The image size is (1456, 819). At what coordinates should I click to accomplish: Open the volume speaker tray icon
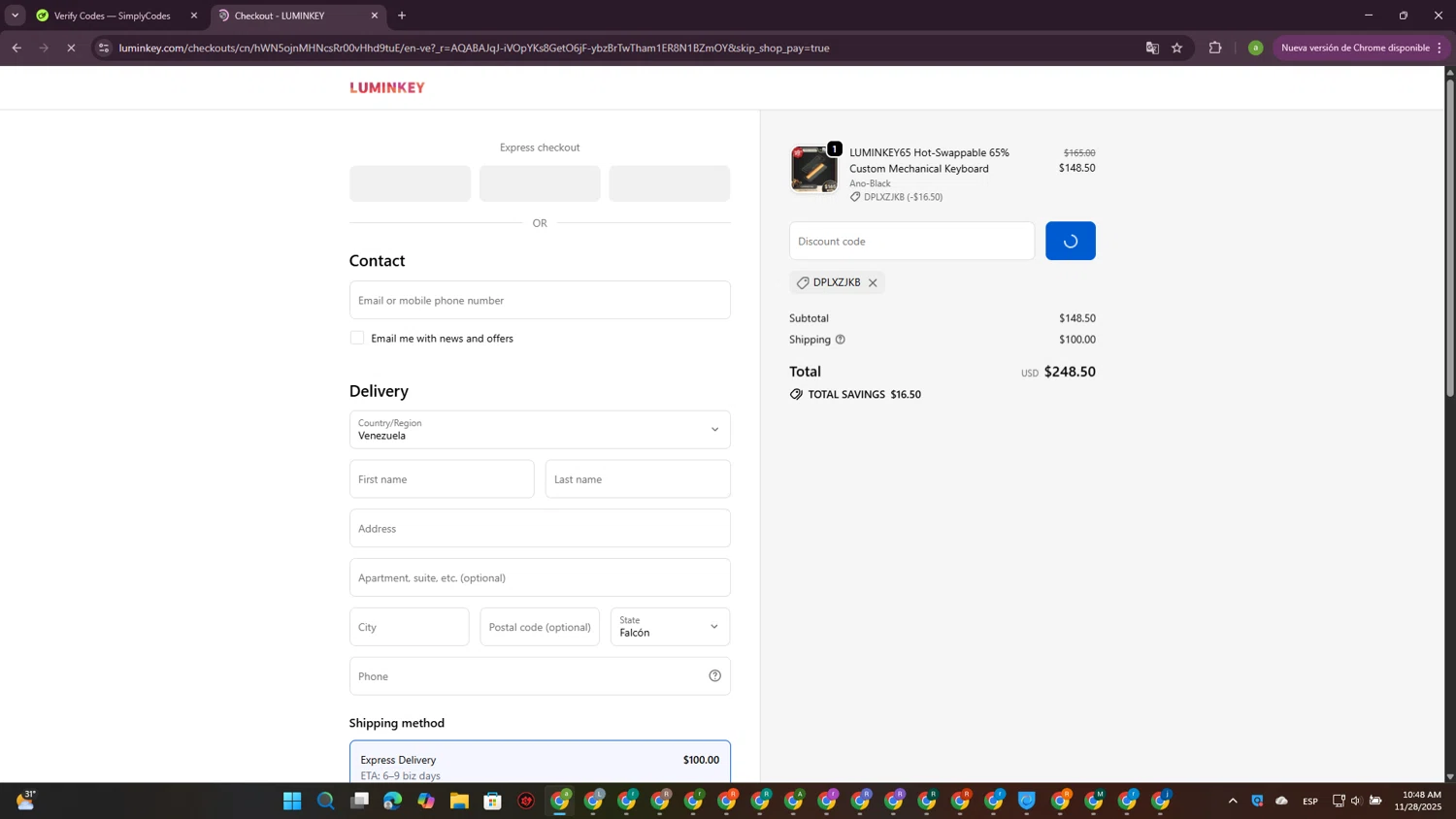[1356, 801]
